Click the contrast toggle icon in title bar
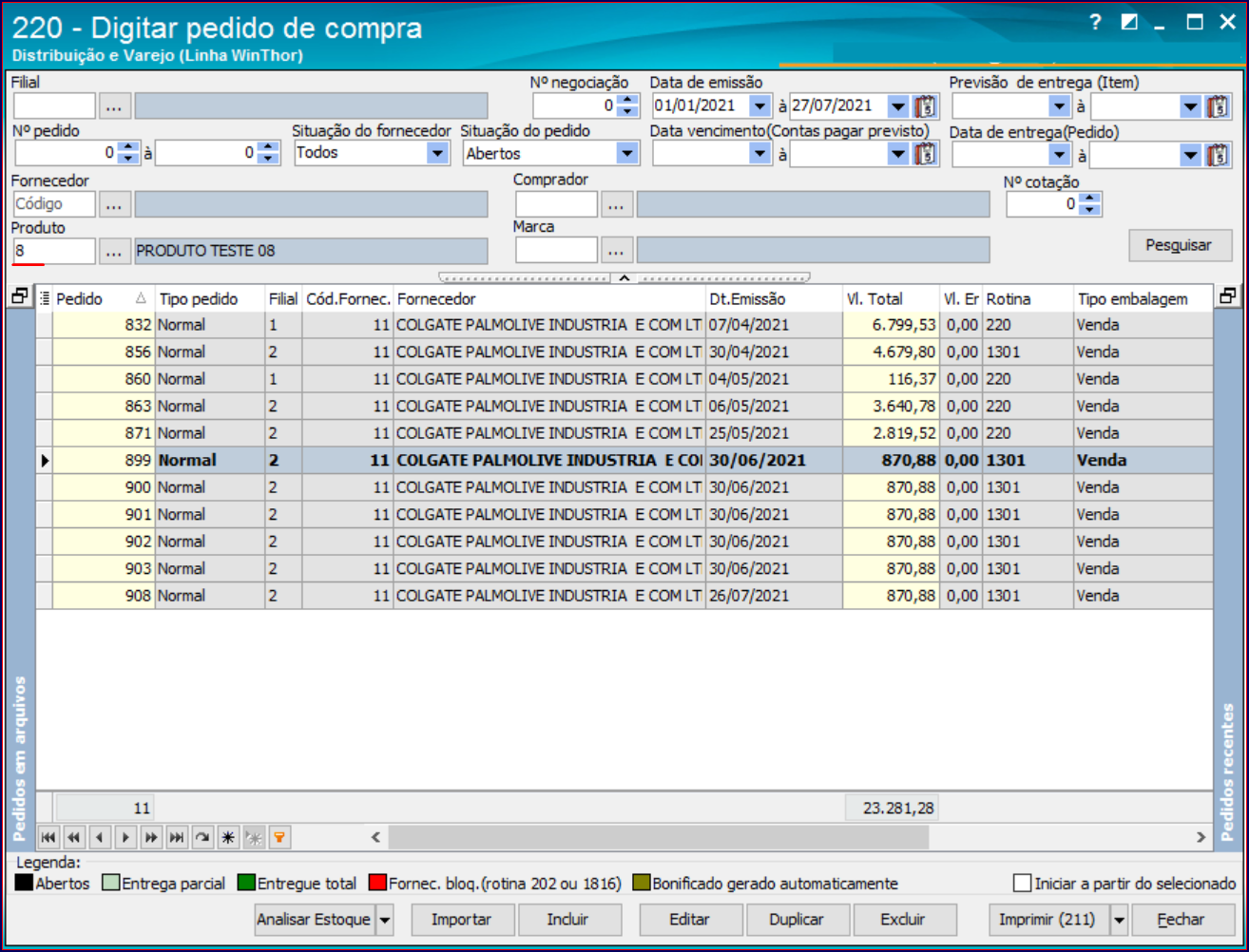Screen dimensions: 1249x952 click(x=1128, y=23)
